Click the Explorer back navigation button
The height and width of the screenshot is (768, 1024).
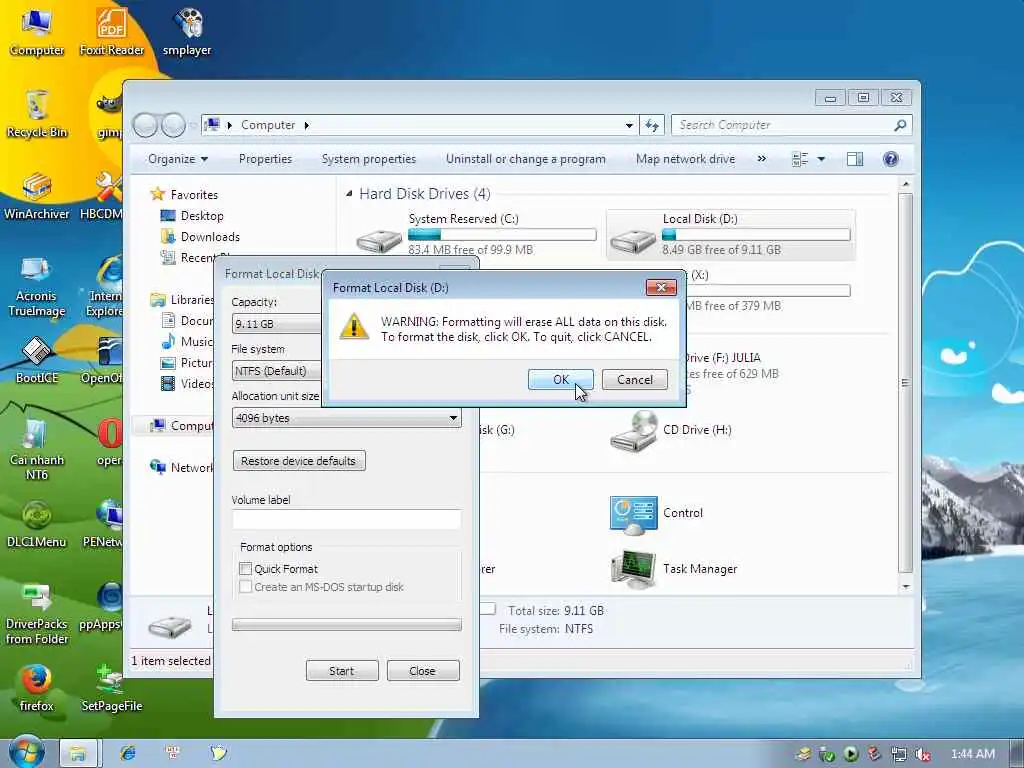click(145, 125)
